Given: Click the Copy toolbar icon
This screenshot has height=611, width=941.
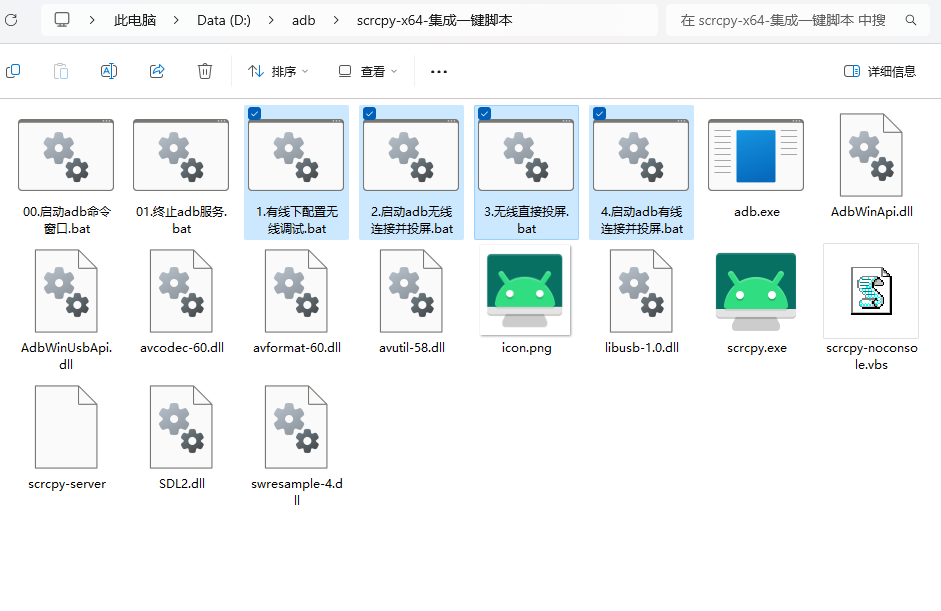Looking at the screenshot, I should pos(13,71).
